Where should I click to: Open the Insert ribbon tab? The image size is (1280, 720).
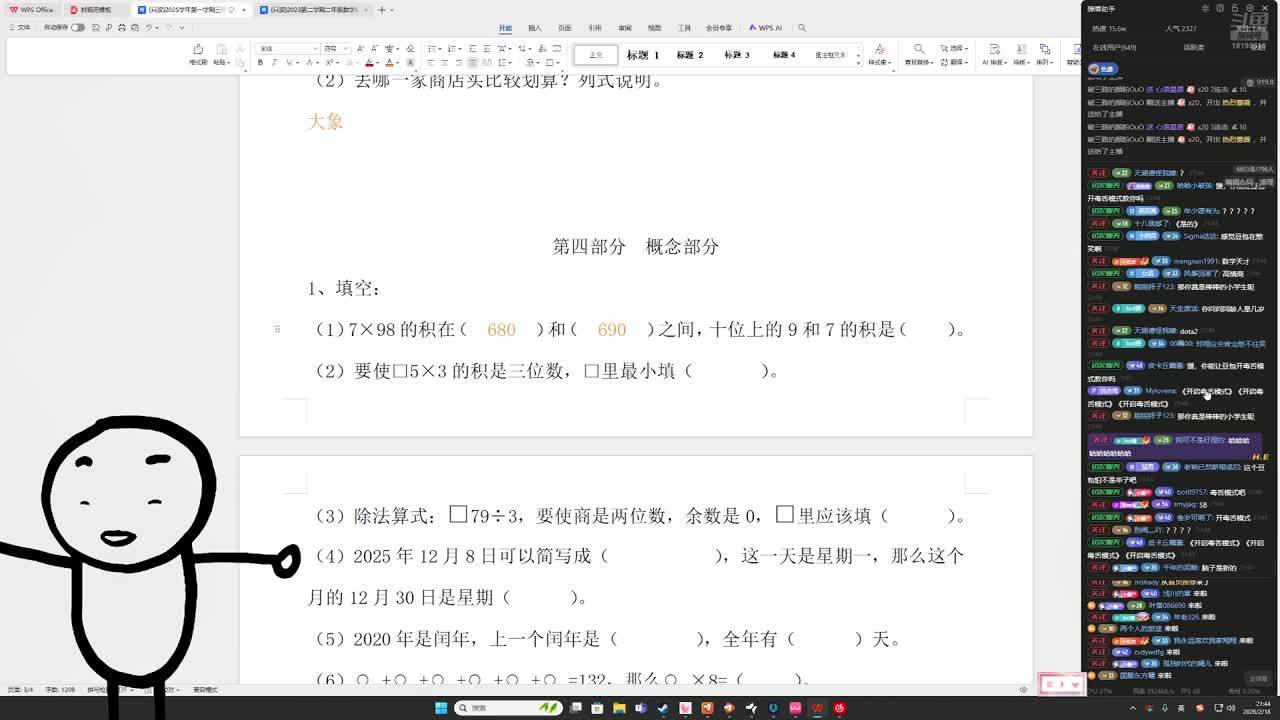click(x=534, y=28)
